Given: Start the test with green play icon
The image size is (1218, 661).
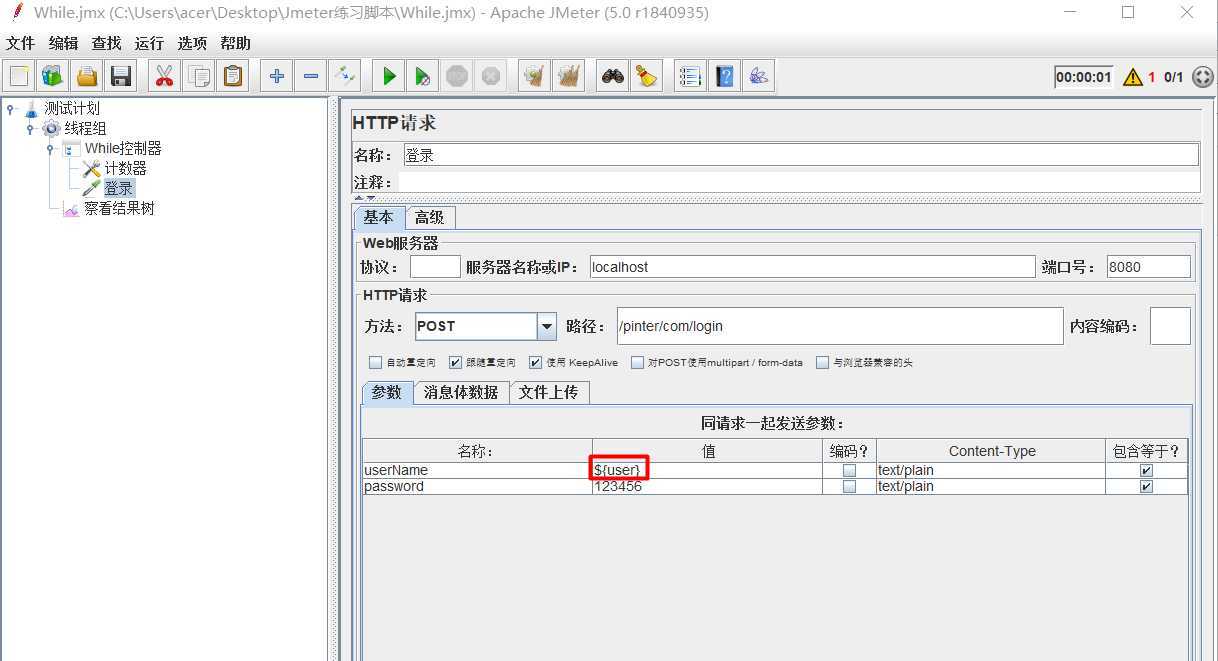Looking at the screenshot, I should [389, 76].
